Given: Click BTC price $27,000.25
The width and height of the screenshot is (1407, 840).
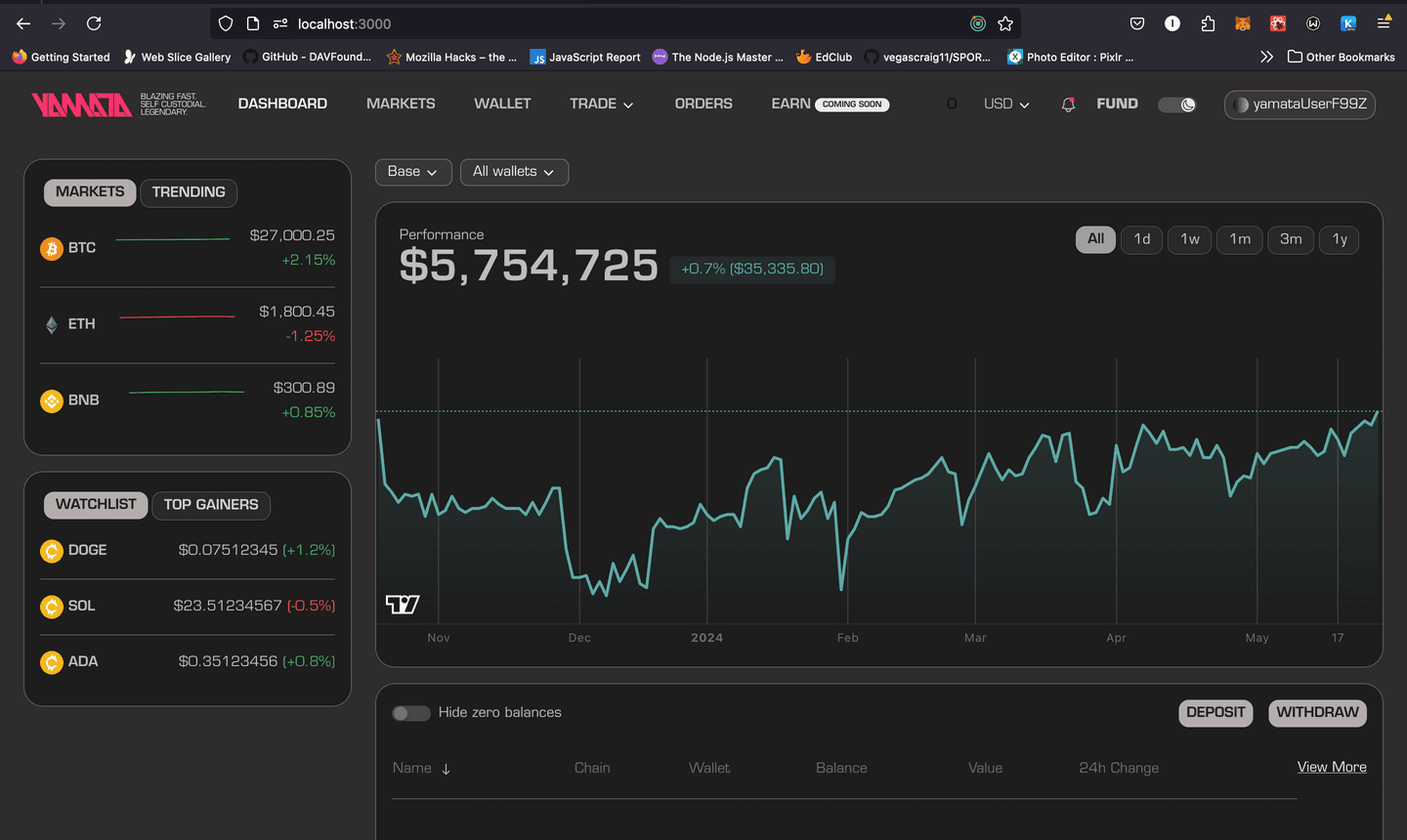Looking at the screenshot, I should (292, 235).
